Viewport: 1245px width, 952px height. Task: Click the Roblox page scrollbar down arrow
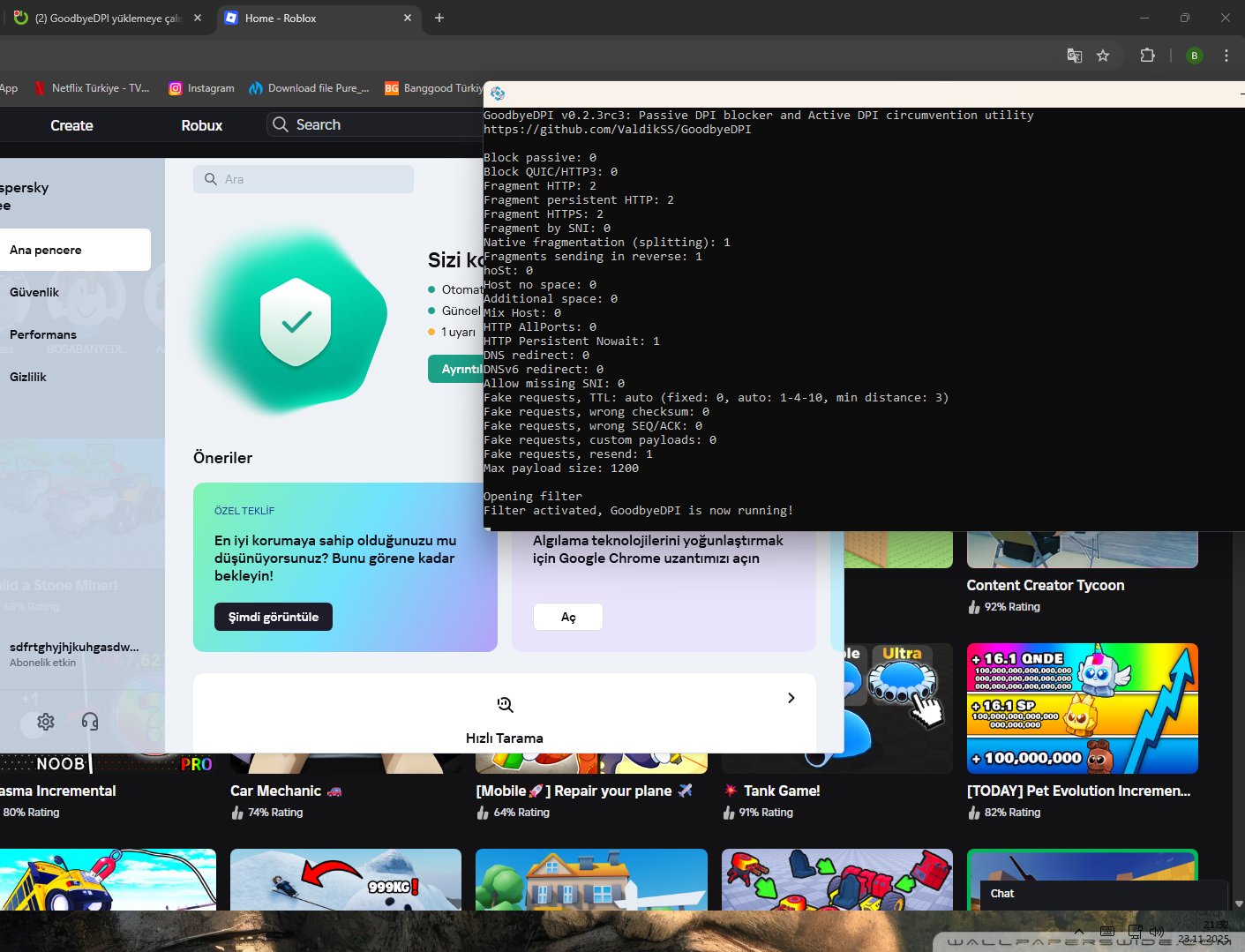pos(1239,903)
